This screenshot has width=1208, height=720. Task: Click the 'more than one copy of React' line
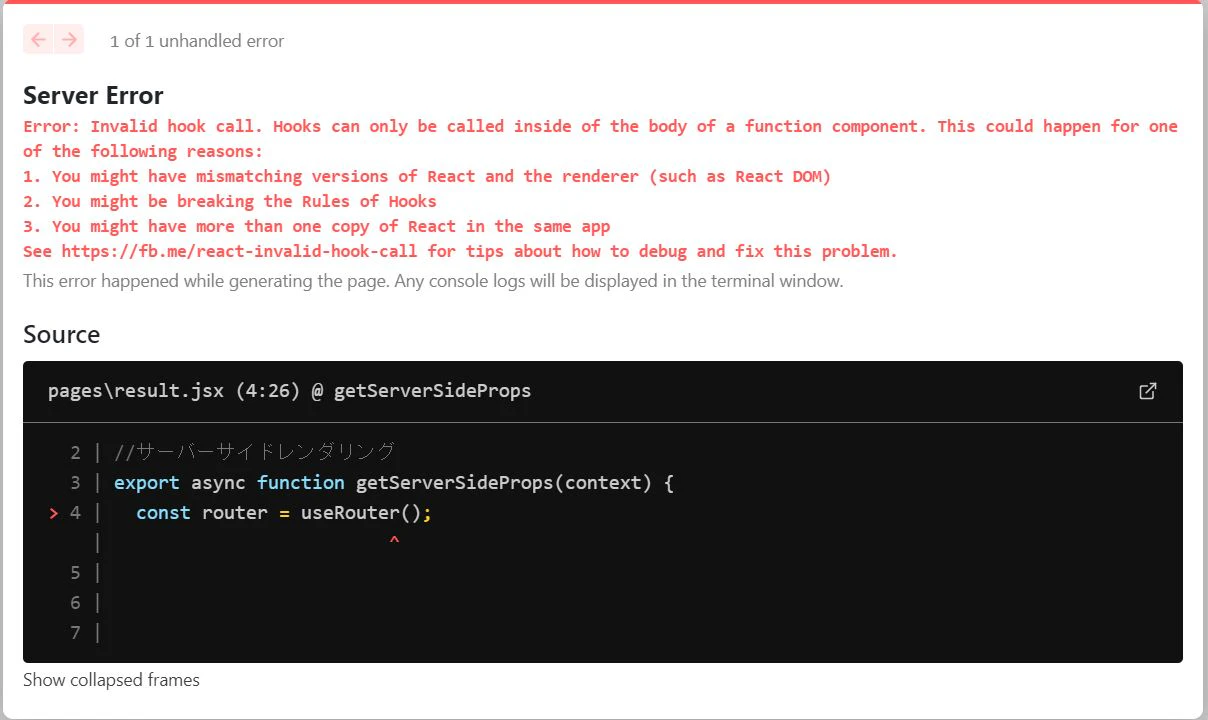pyautogui.click(x=317, y=226)
